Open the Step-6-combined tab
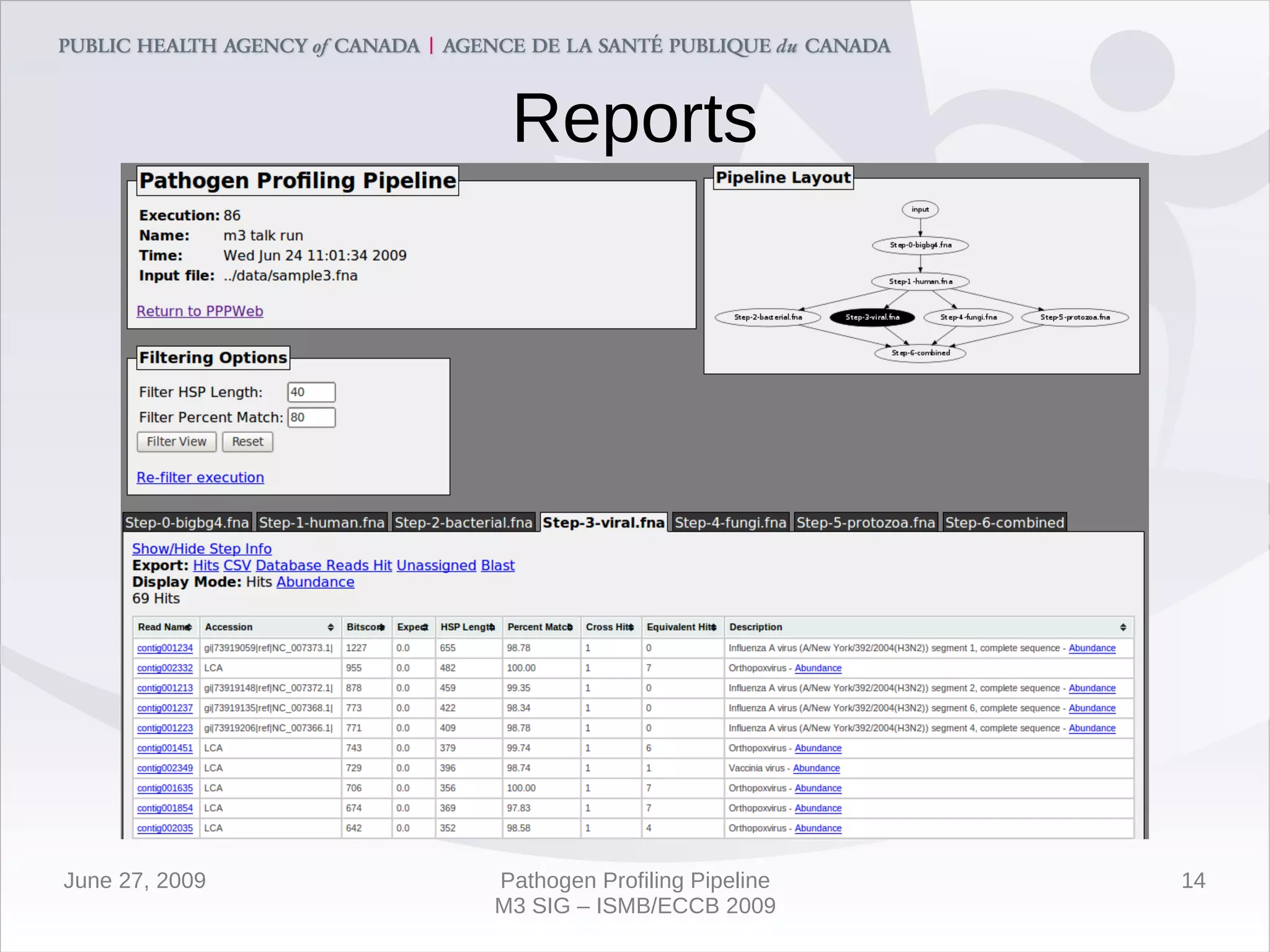The width and height of the screenshot is (1270, 952). (1005, 523)
